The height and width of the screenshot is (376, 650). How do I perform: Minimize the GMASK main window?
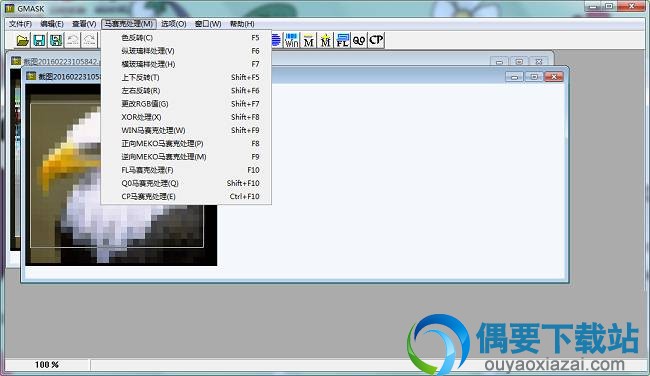593,6
